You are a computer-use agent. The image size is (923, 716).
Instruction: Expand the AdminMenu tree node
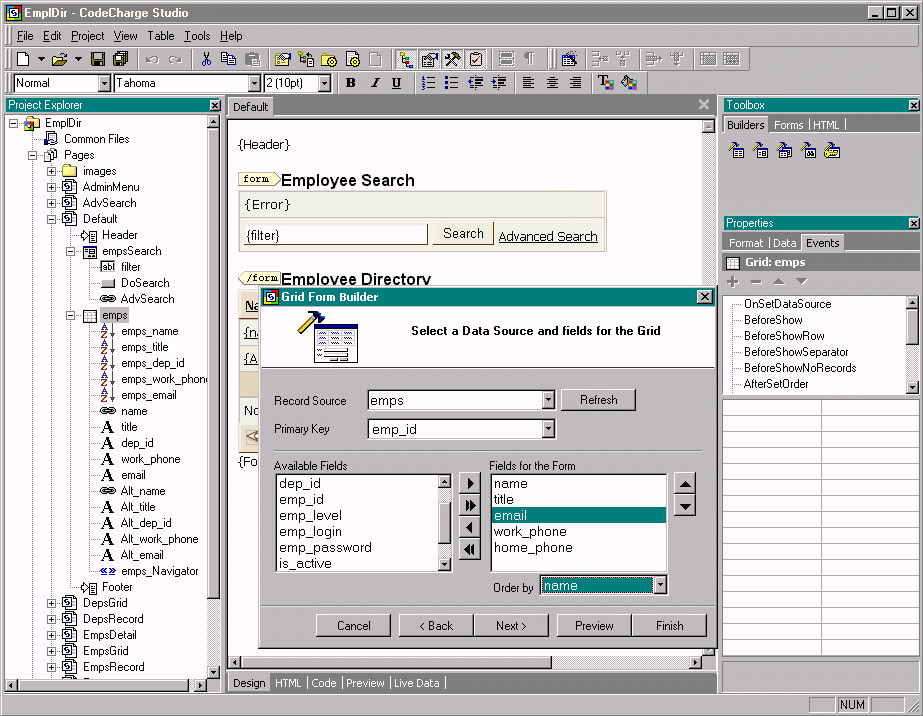coord(52,187)
